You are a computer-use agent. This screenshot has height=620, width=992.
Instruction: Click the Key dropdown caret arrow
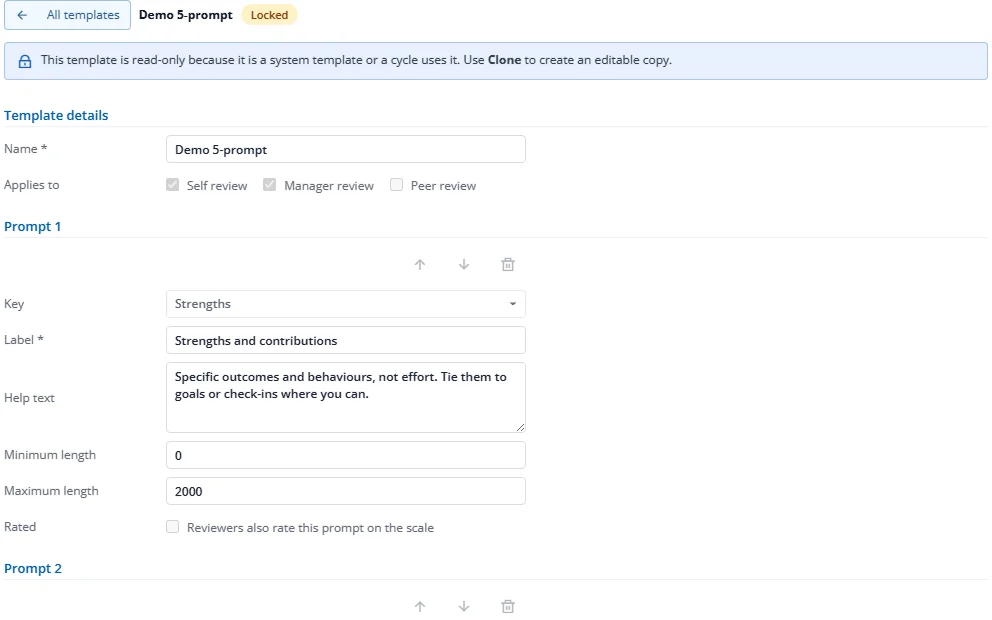[x=512, y=304]
